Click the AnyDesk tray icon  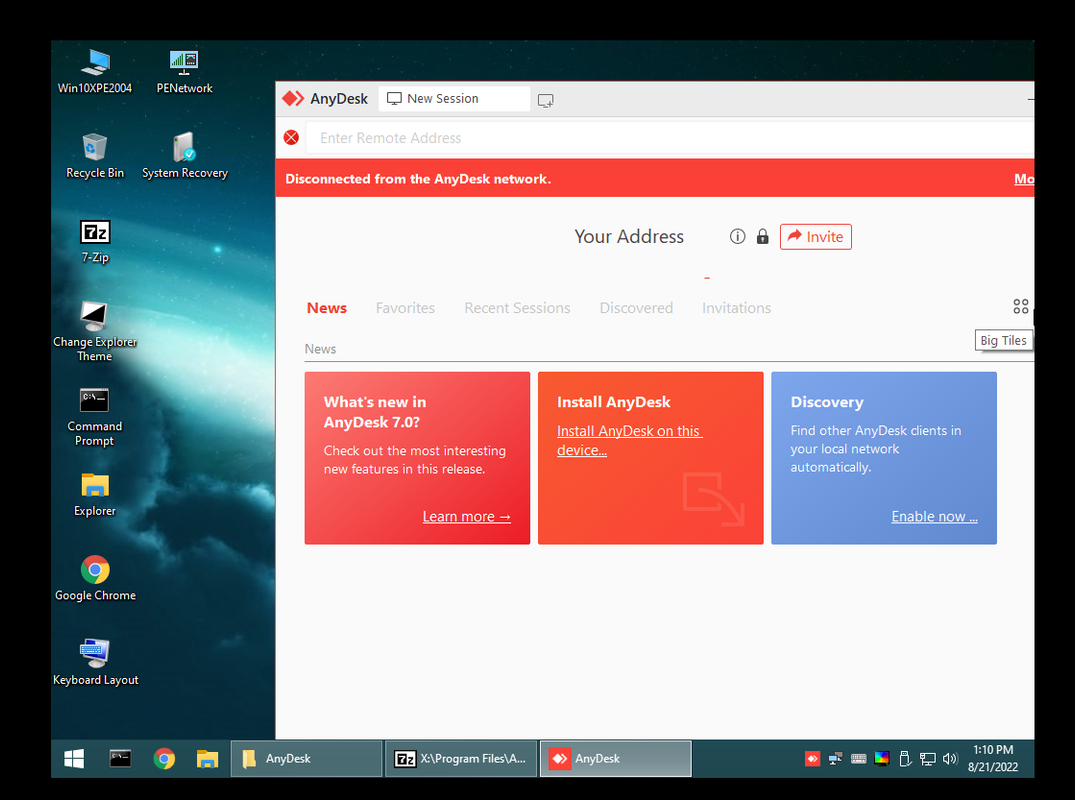click(x=812, y=758)
